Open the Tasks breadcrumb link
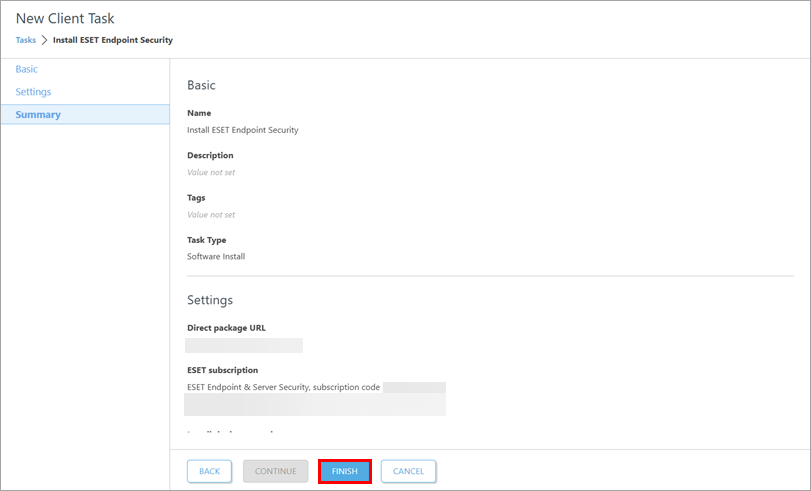 [25, 40]
